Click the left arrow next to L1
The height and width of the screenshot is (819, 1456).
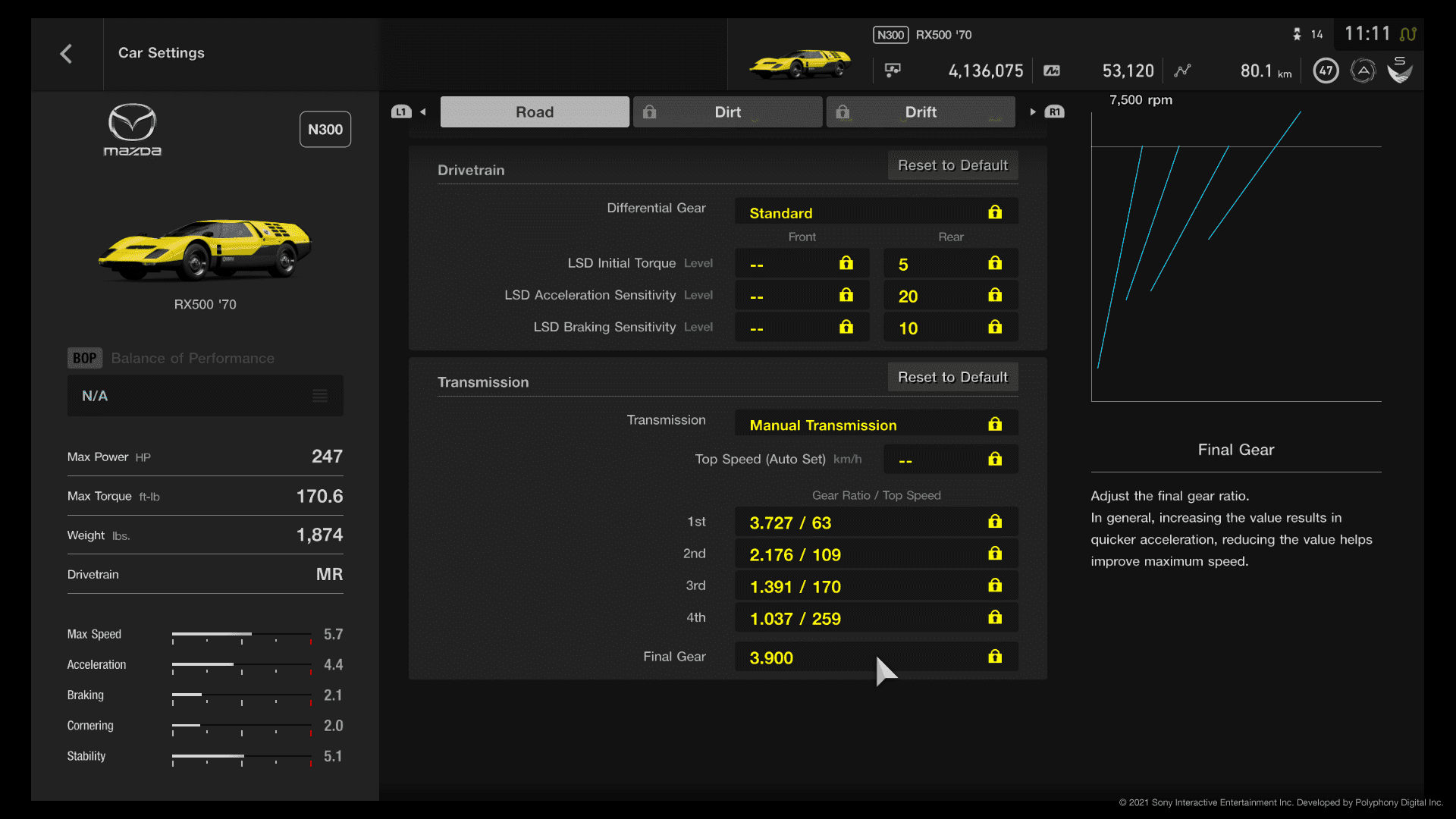423,112
